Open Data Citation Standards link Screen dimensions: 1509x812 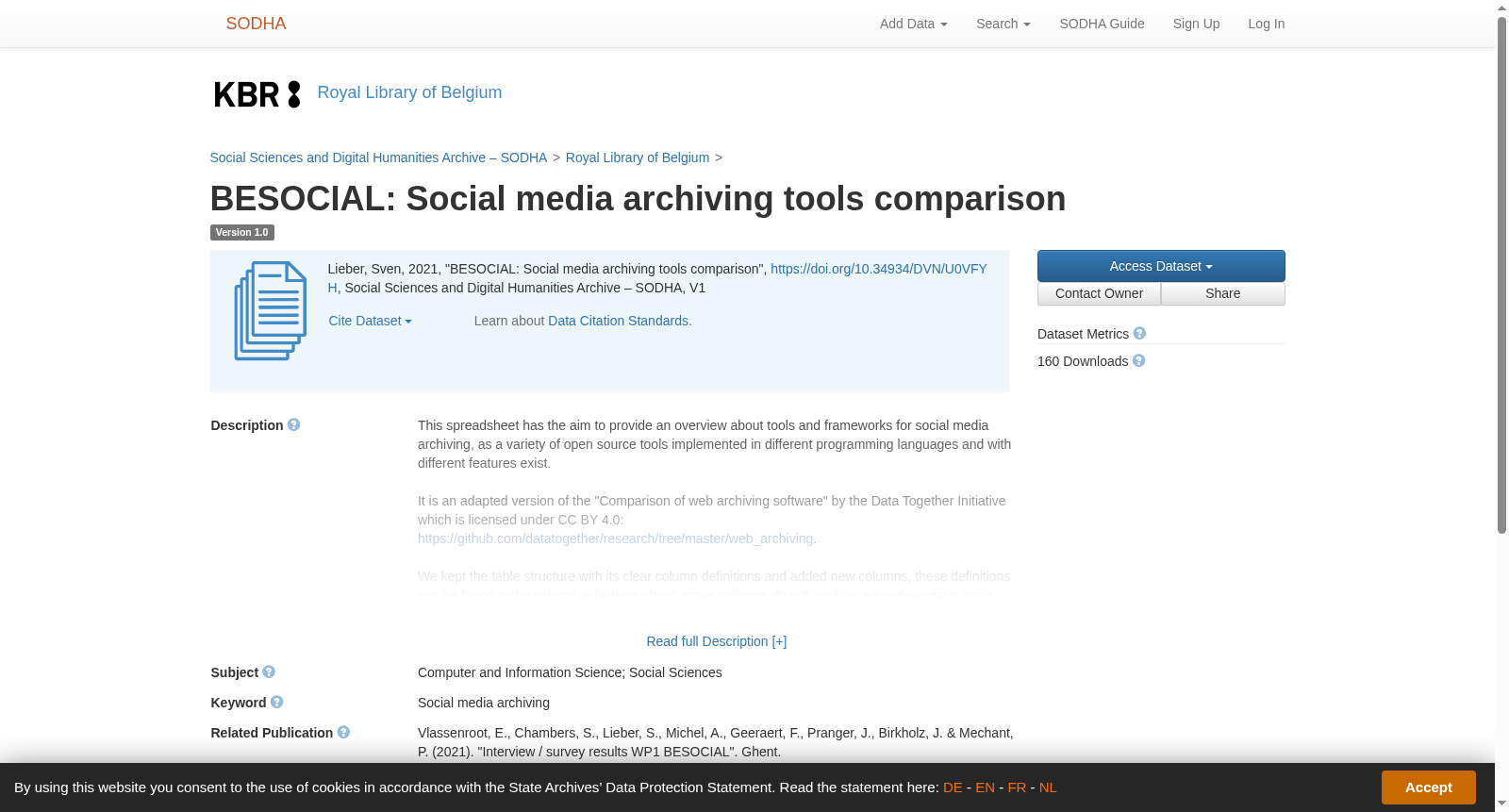[x=618, y=321]
